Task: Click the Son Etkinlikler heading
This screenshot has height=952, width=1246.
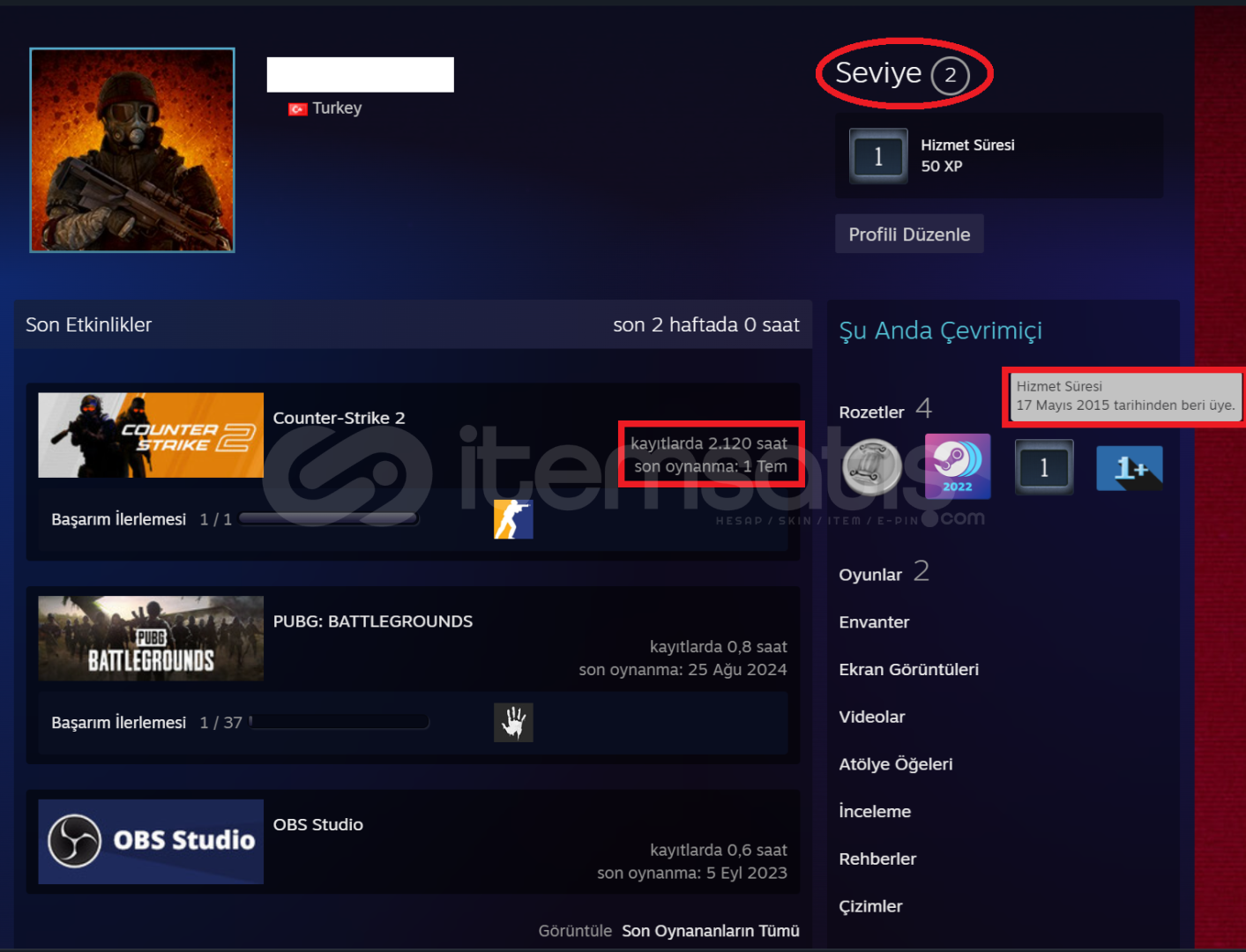Action: pos(88,325)
